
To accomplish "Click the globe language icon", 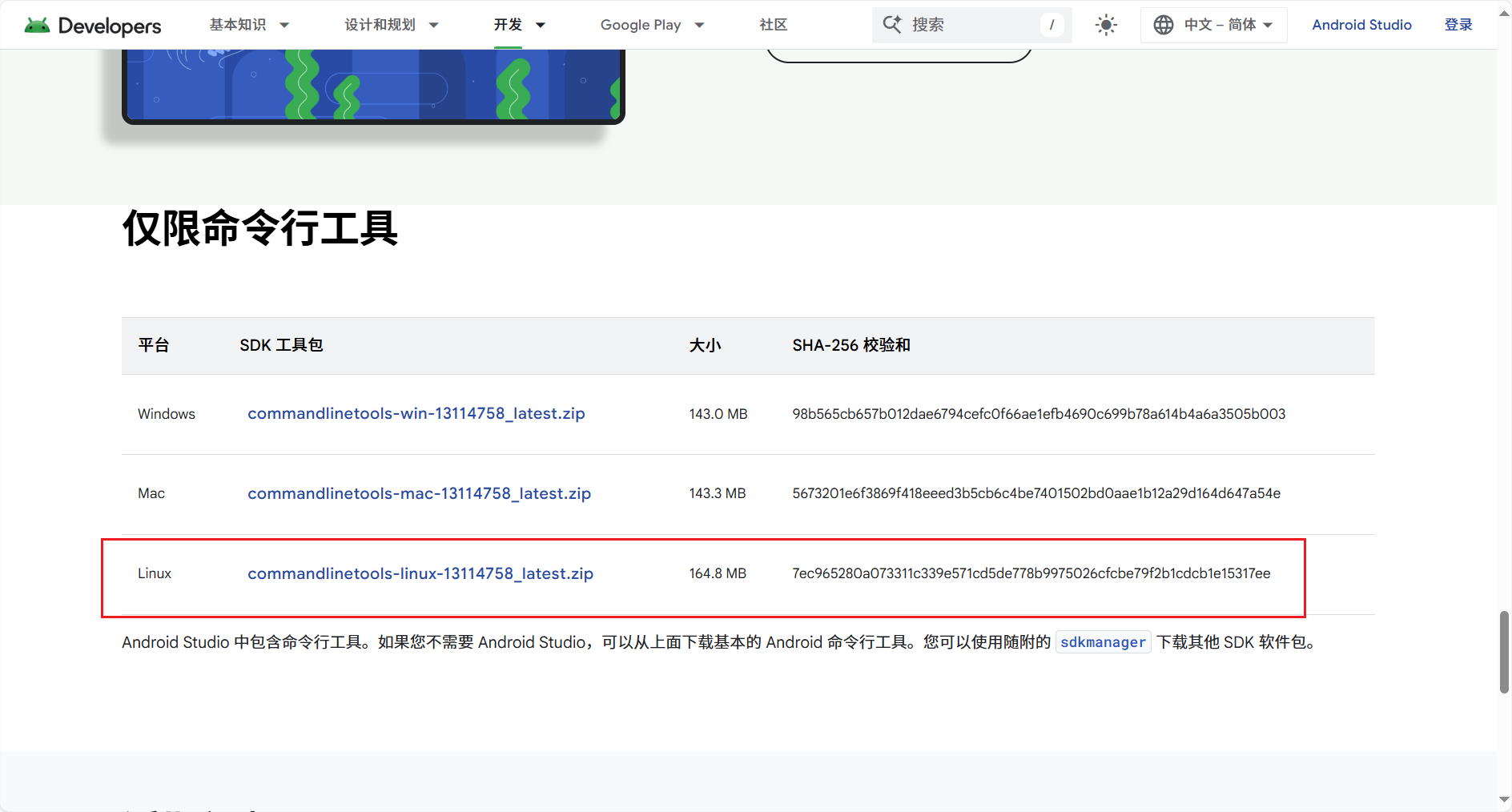I will (x=1164, y=25).
